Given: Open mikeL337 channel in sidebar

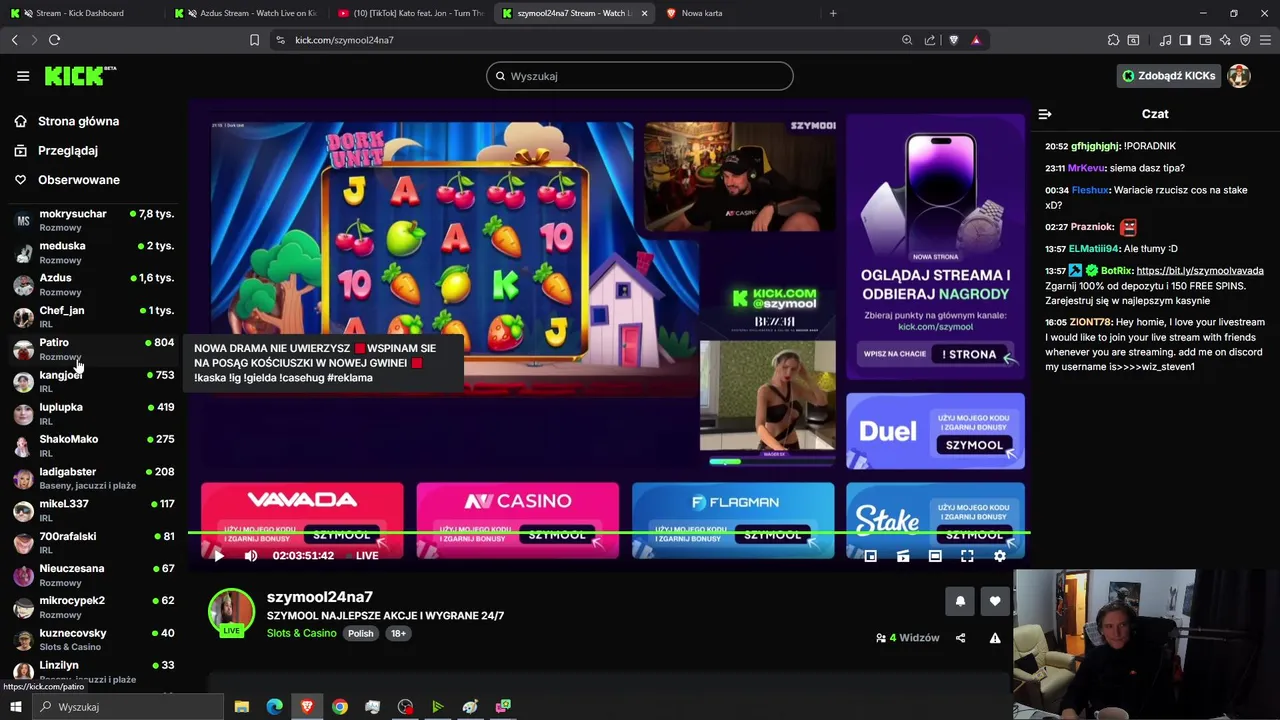Looking at the screenshot, I should tap(93, 510).
